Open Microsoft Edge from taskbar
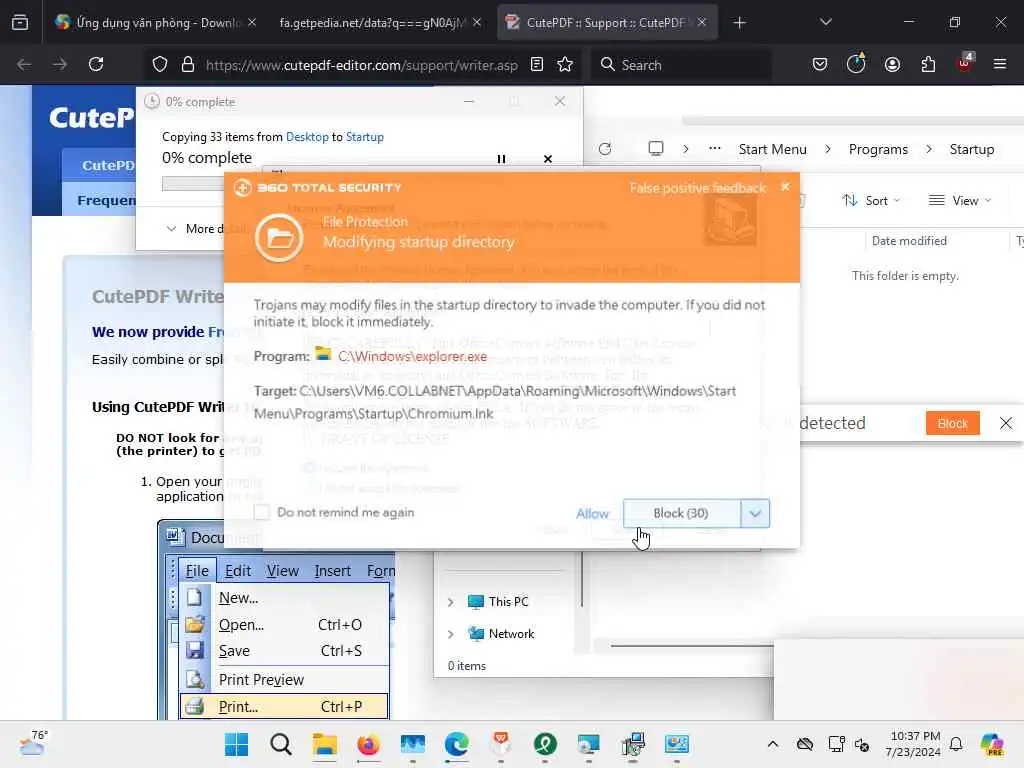The image size is (1024, 768). click(456, 744)
